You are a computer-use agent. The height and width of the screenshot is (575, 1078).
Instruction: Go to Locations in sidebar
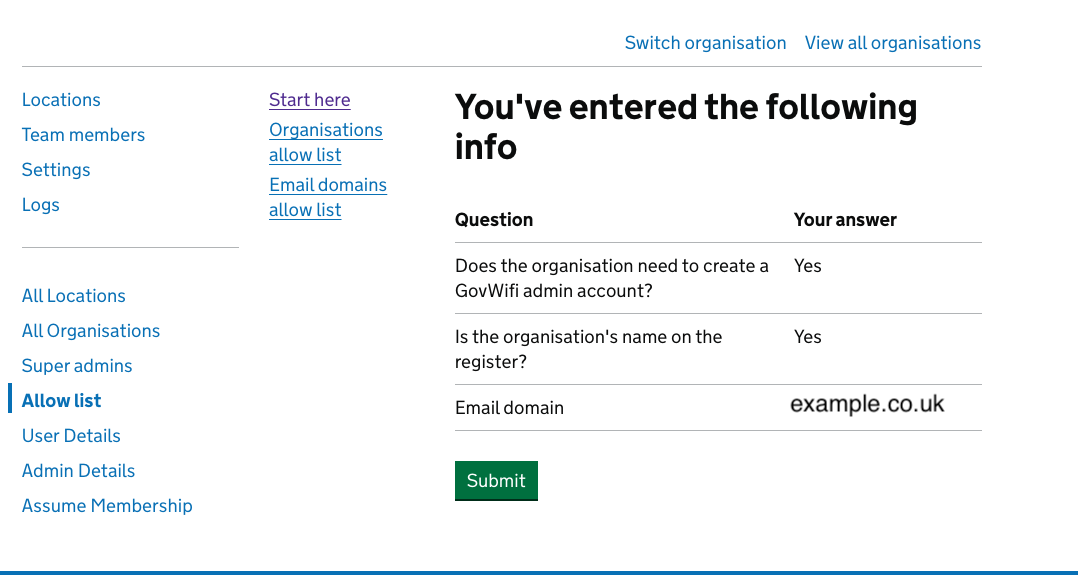61,100
